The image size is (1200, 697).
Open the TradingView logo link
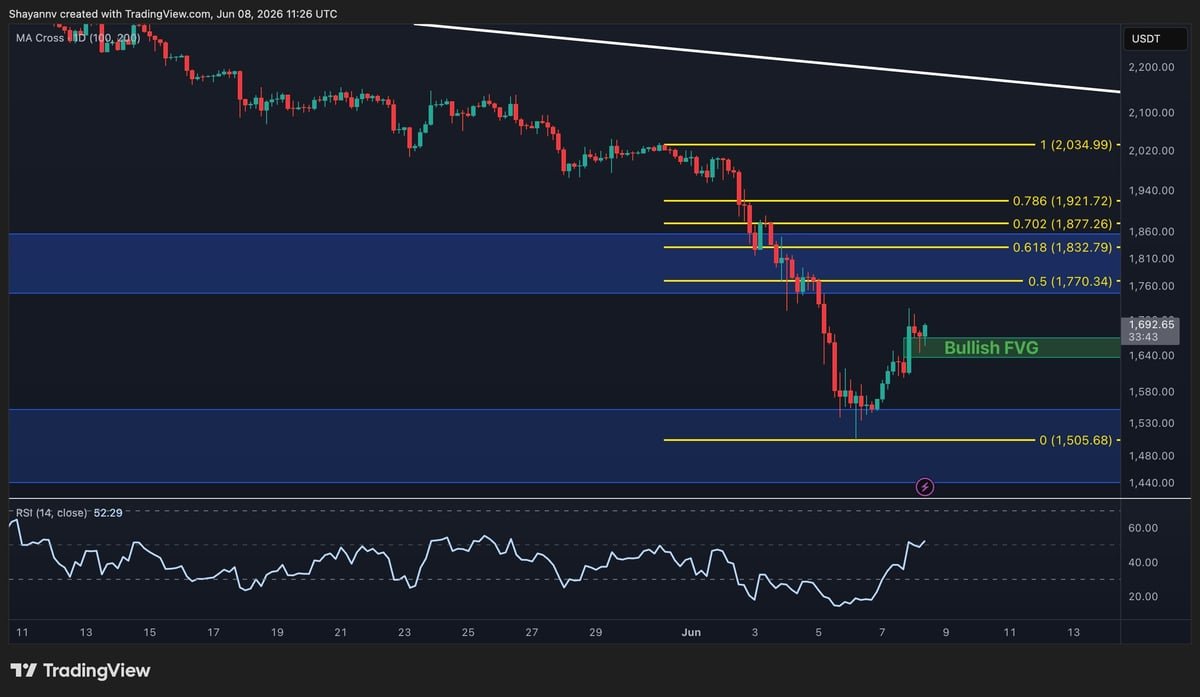80,670
